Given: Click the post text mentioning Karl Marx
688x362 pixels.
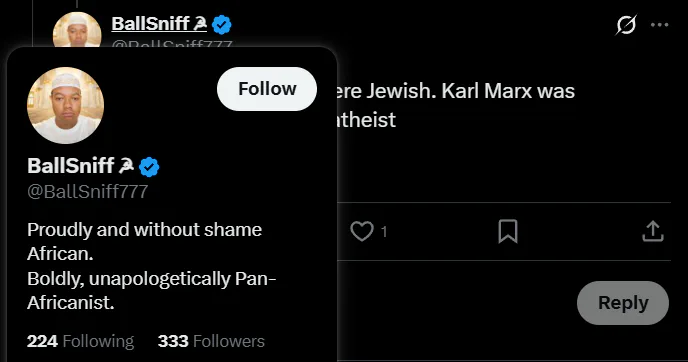Looking at the screenshot, I should (455, 105).
